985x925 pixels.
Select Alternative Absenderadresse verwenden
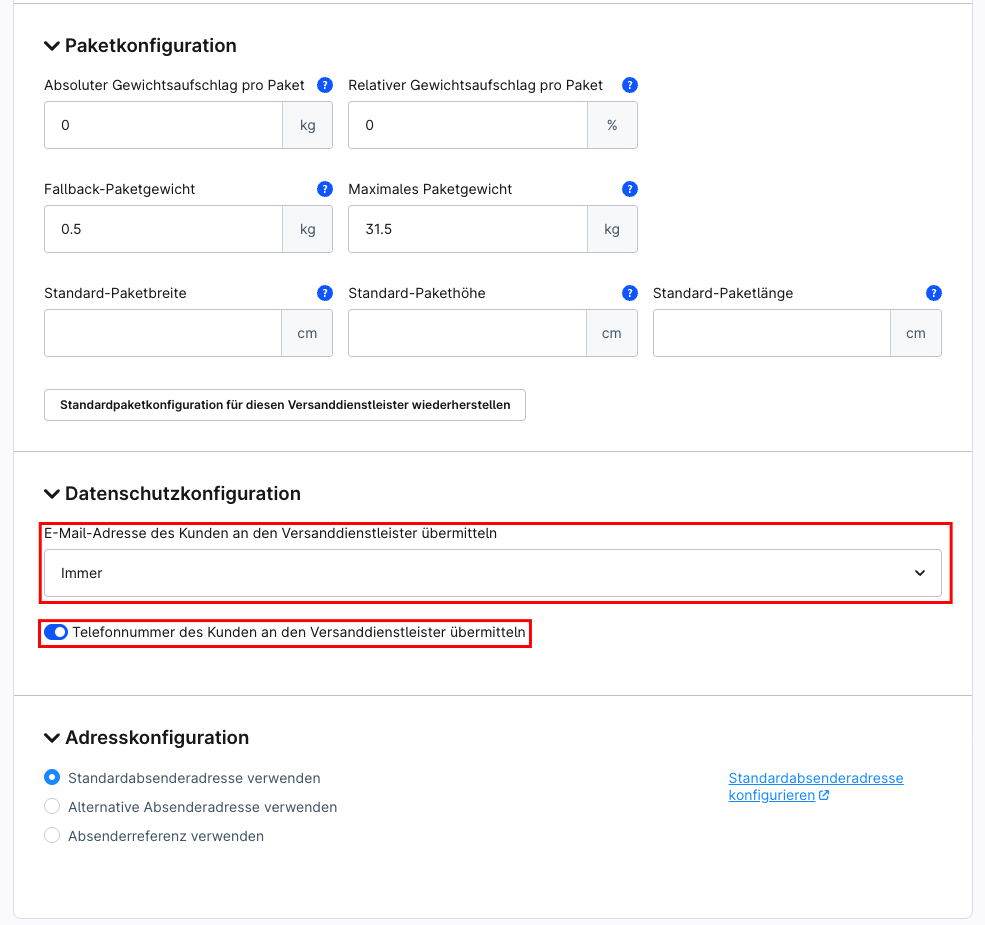tap(51, 805)
